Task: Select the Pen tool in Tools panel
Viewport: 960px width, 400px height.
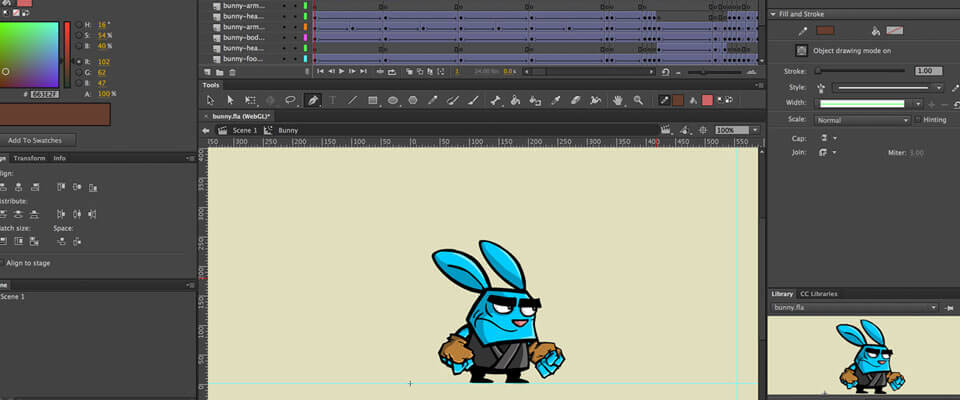Action: click(312, 100)
